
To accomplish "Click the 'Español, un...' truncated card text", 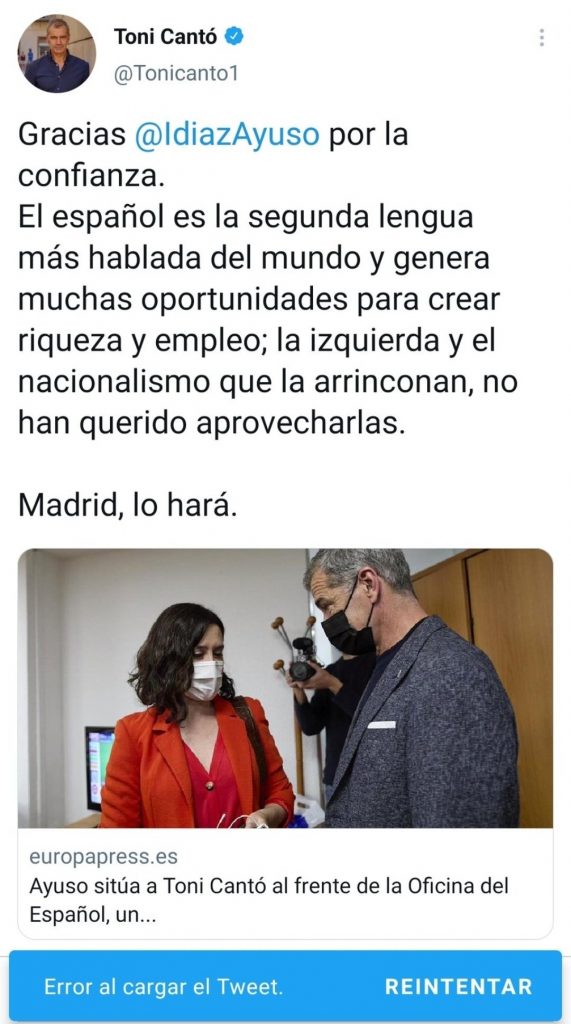I will [x=93, y=915].
